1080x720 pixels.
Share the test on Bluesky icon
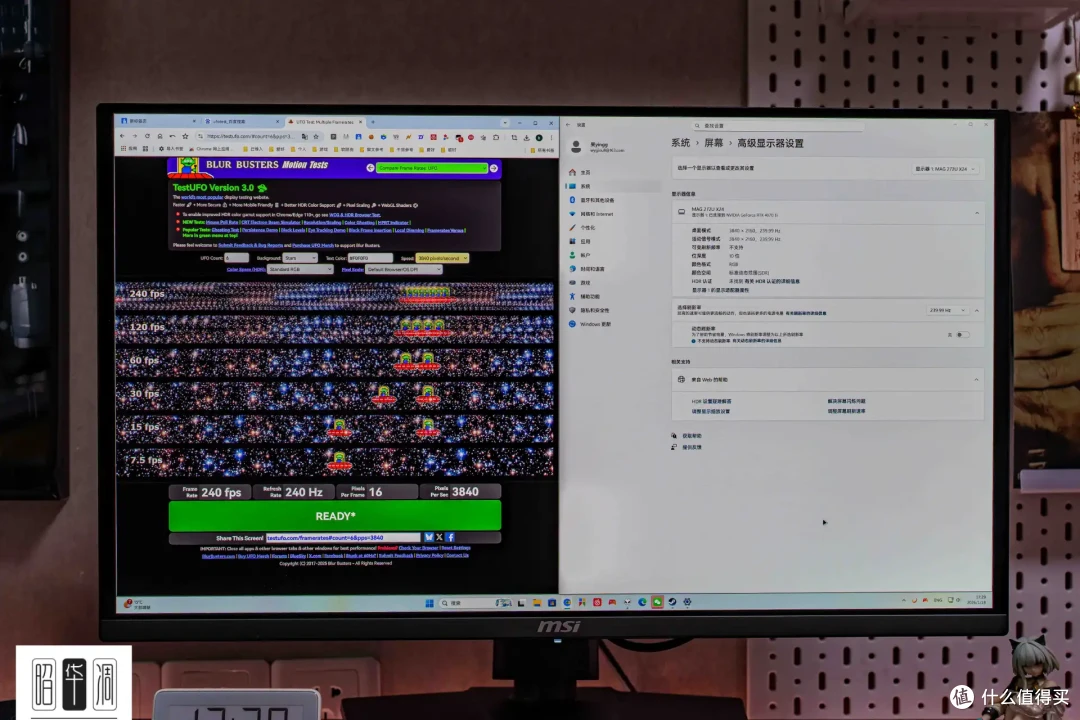click(429, 537)
